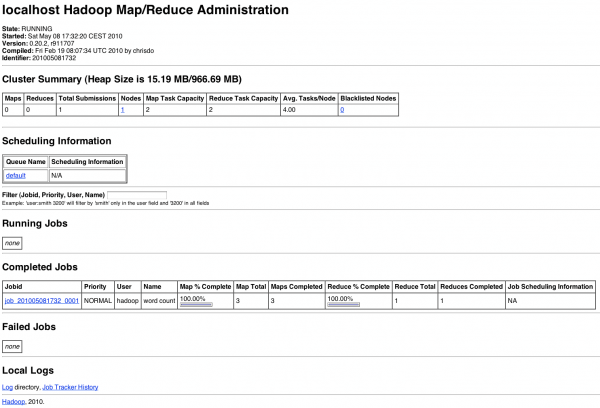Focus the job Filter text field
The image size is (600, 408).
137,195
